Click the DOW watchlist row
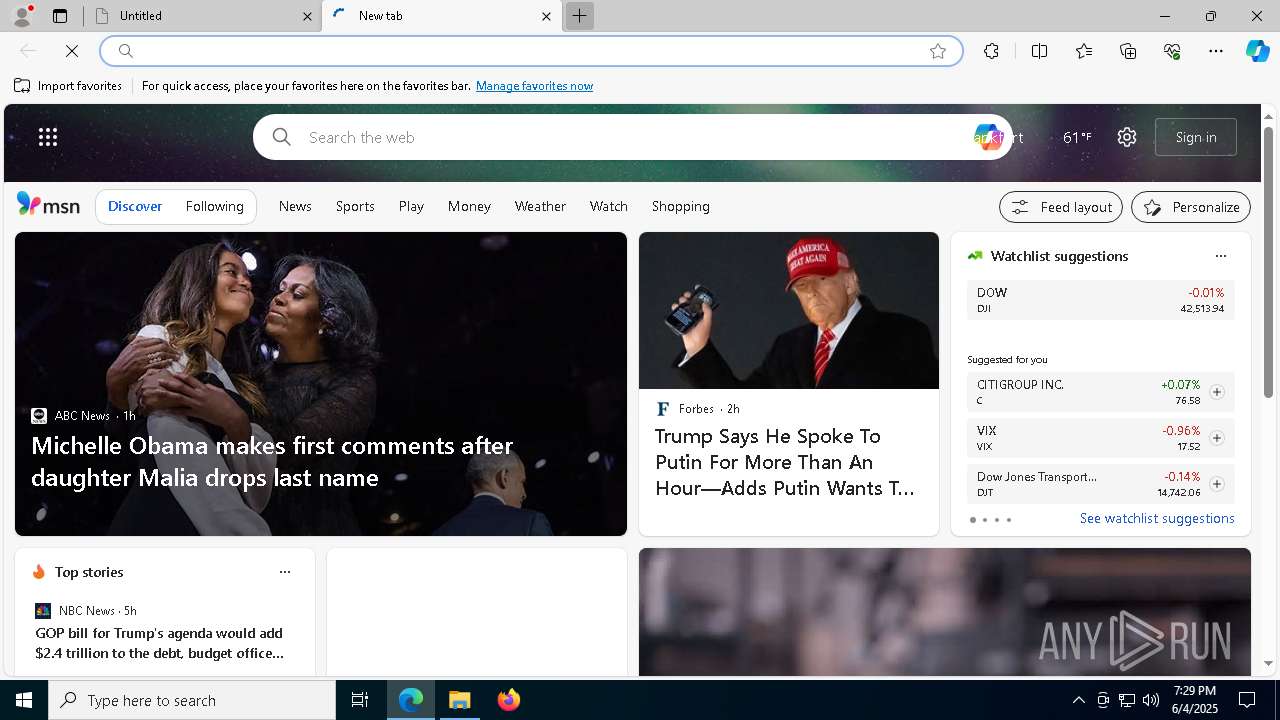Screen dimensions: 1280x720 (x=1100, y=300)
